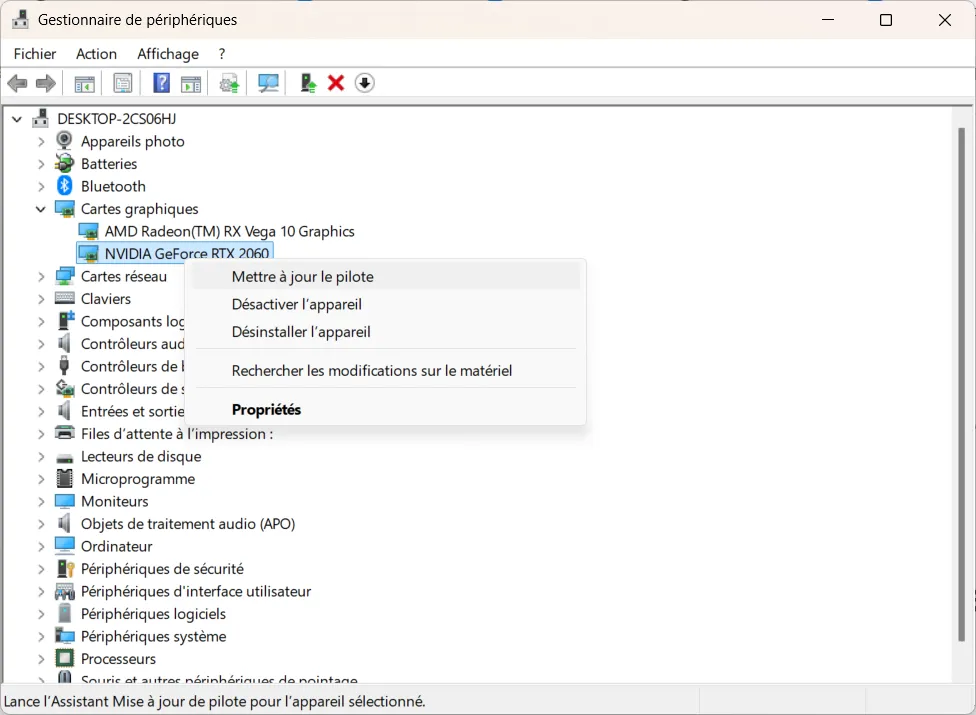Click the show/hide console tree toolbar icon
Screen dimensions: 976x715
pyautogui.click(x=84, y=83)
